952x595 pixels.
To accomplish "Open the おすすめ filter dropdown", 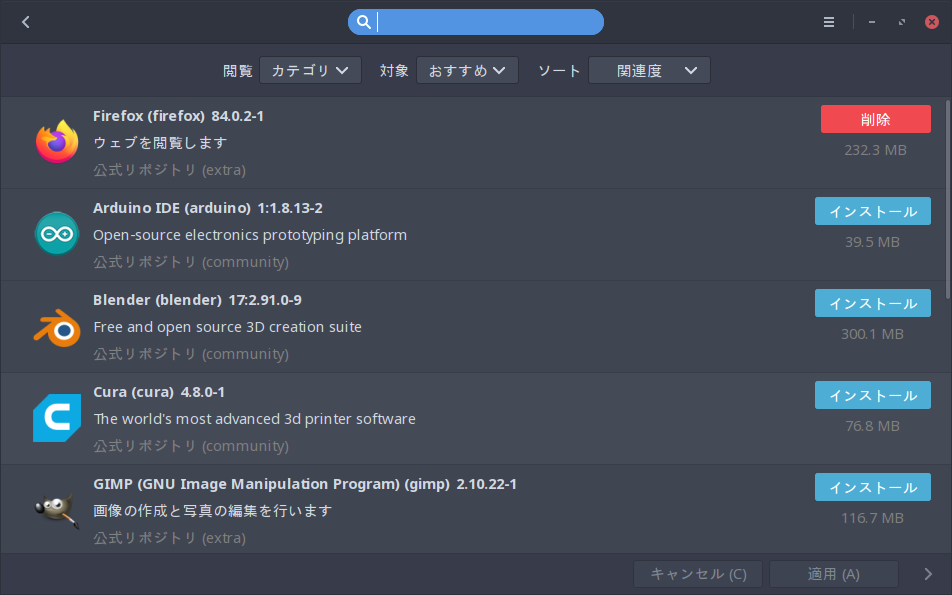I will 467,70.
